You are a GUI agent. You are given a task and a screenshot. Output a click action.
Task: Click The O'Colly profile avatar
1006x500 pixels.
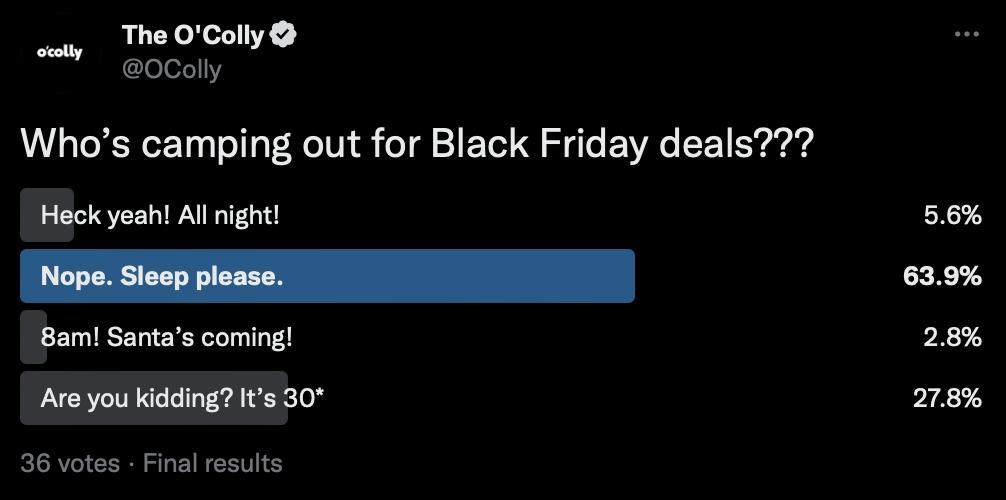[60, 53]
